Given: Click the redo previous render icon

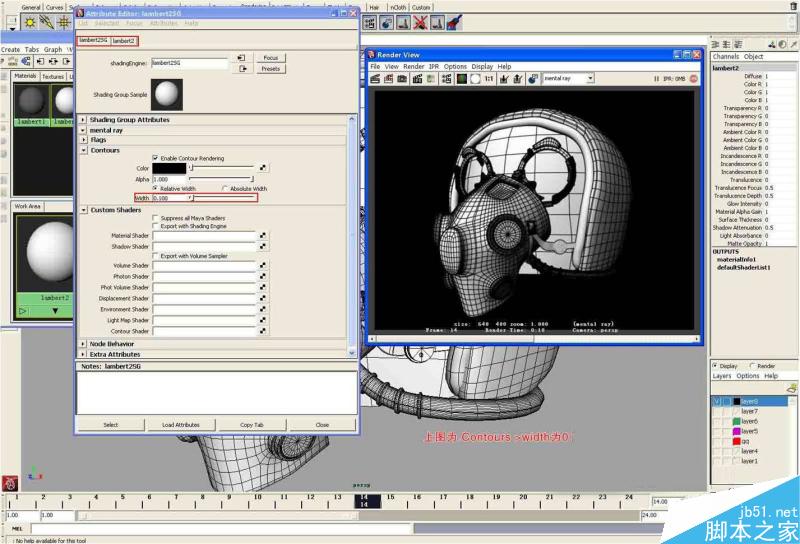Looking at the screenshot, I should click(376, 78).
